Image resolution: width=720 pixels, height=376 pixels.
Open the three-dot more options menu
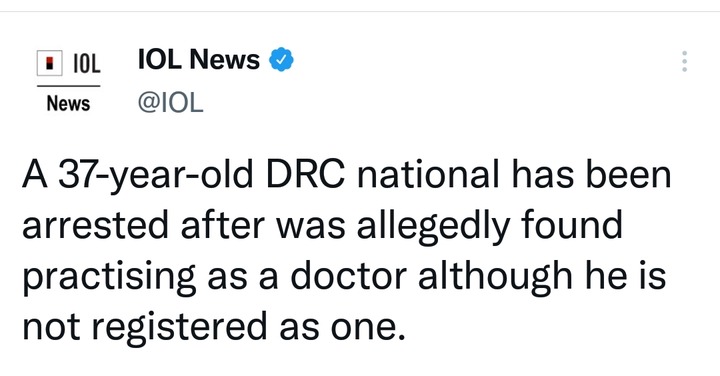click(x=684, y=61)
